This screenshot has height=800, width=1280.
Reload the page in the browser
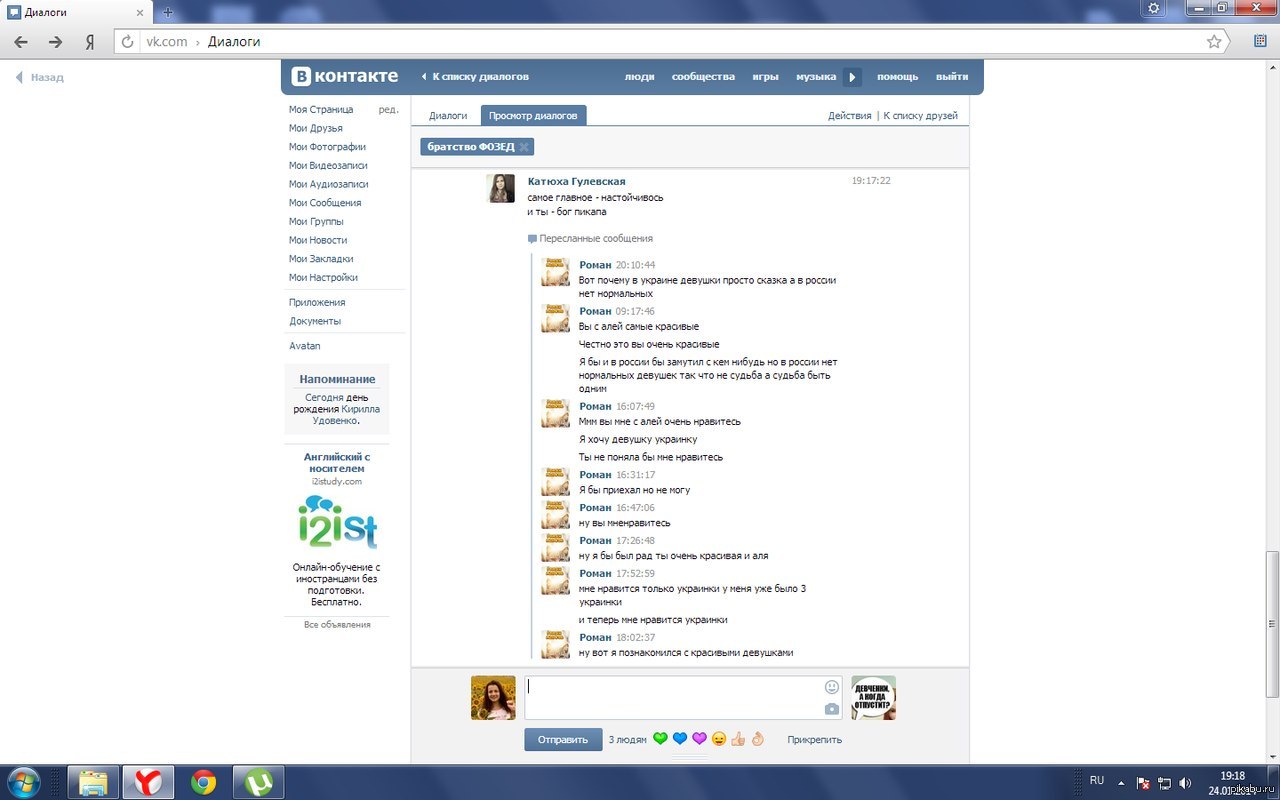(x=127, y=42)
